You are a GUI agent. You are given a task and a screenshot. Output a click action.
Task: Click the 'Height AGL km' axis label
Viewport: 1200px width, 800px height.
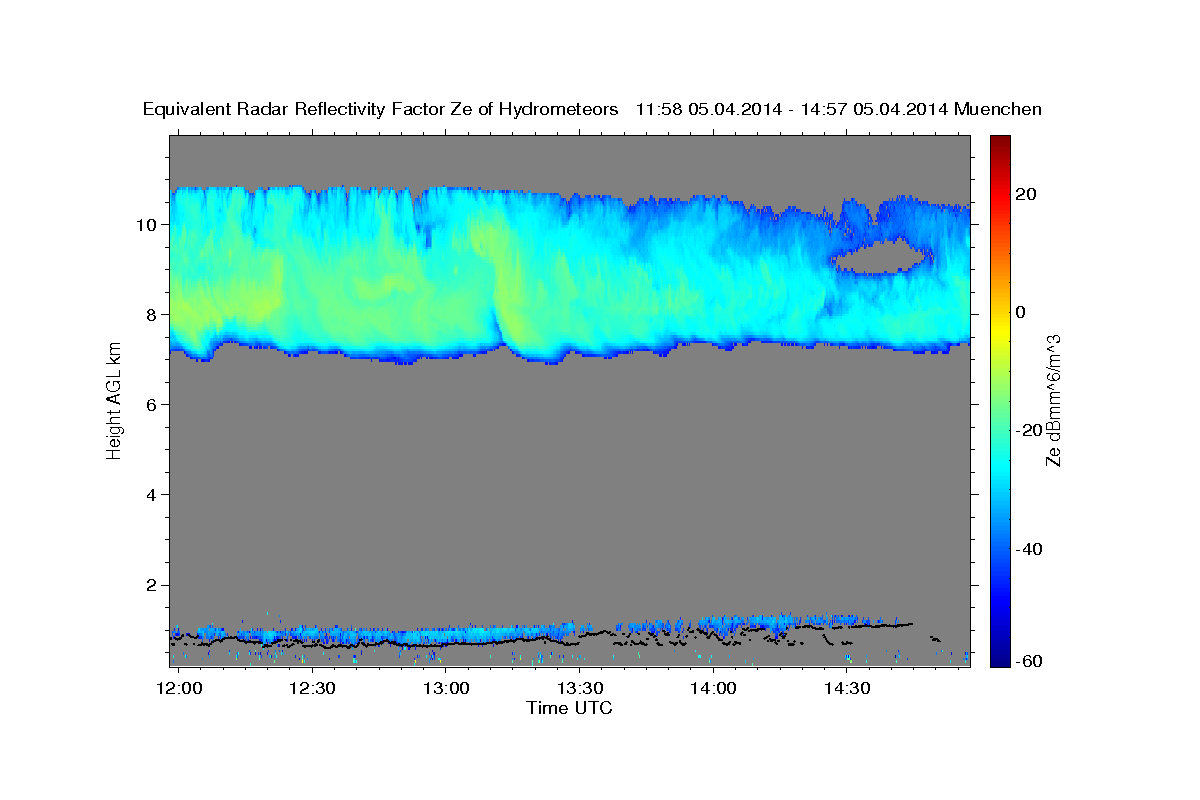click(x=114, y=400)
